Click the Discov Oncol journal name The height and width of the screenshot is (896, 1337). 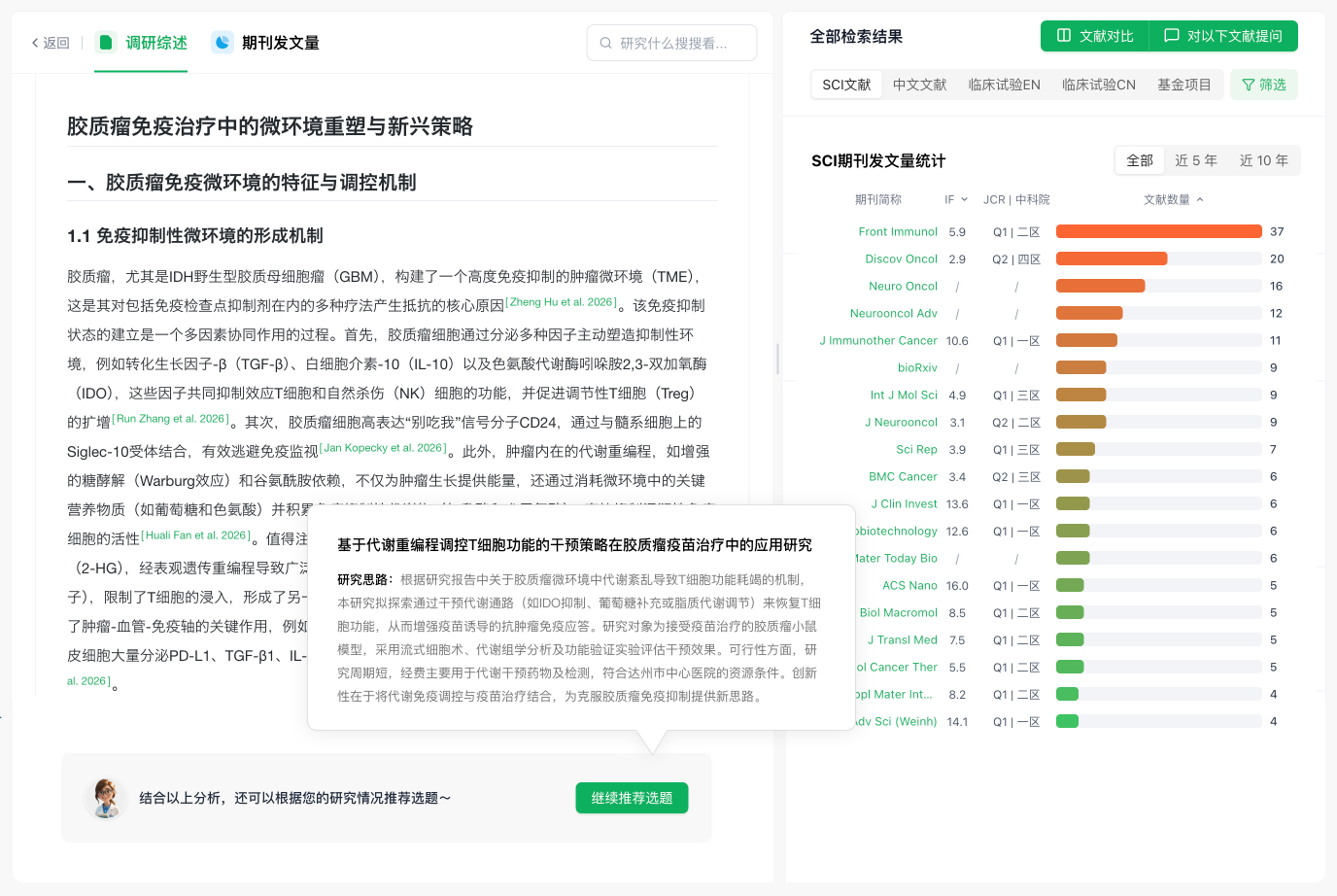(x=902, y=258)
